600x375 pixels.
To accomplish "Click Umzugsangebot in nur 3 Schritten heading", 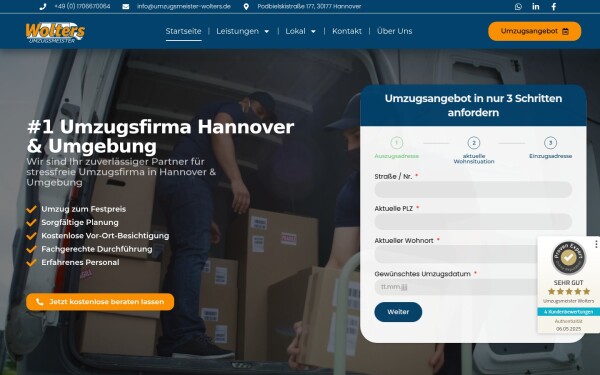I will [x=473, y=106].
